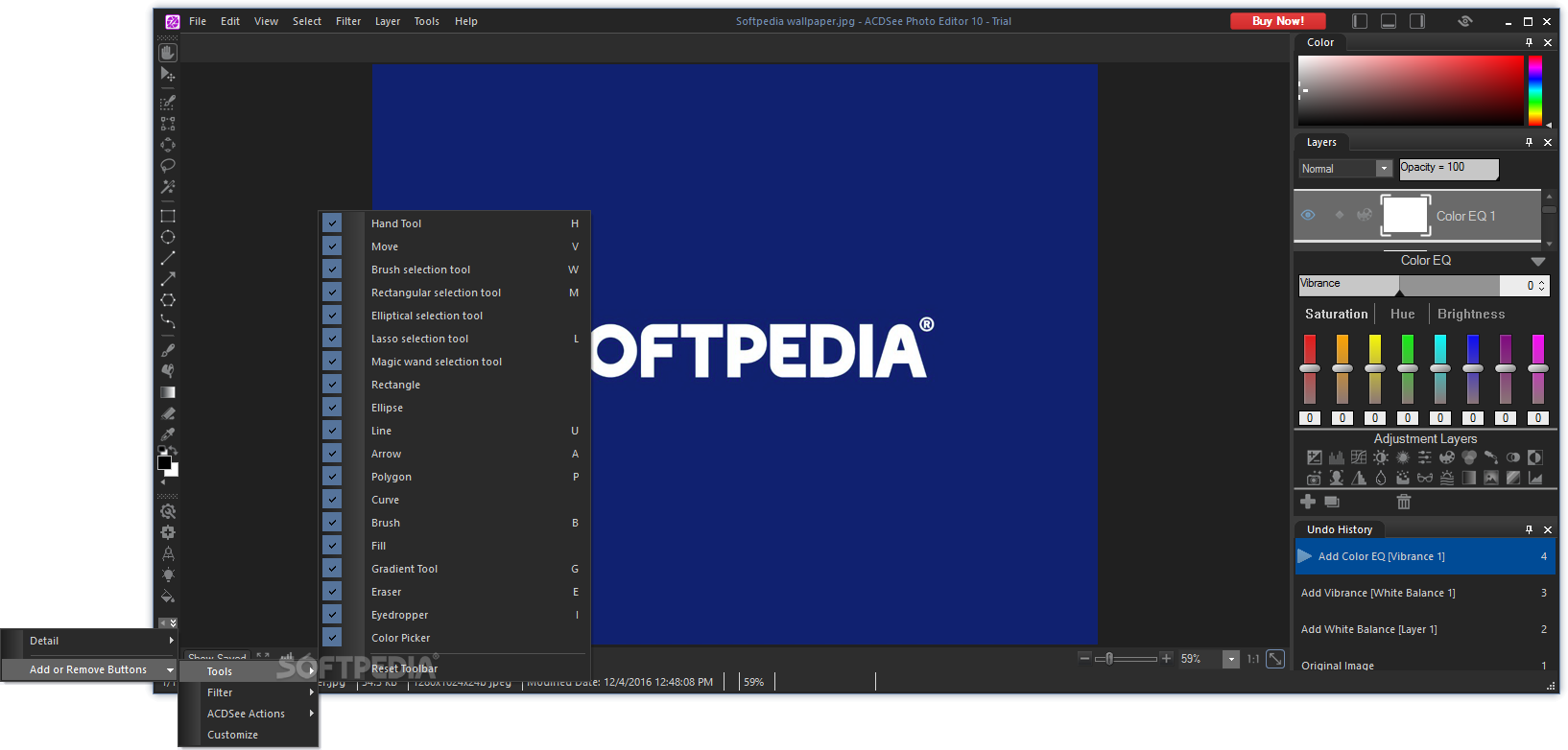Image resolution: width=1568 pixels, height=750 pixels.
Task: Click the red saturation slider handle
Action: pyautogui.click(x=1310, y=368)
